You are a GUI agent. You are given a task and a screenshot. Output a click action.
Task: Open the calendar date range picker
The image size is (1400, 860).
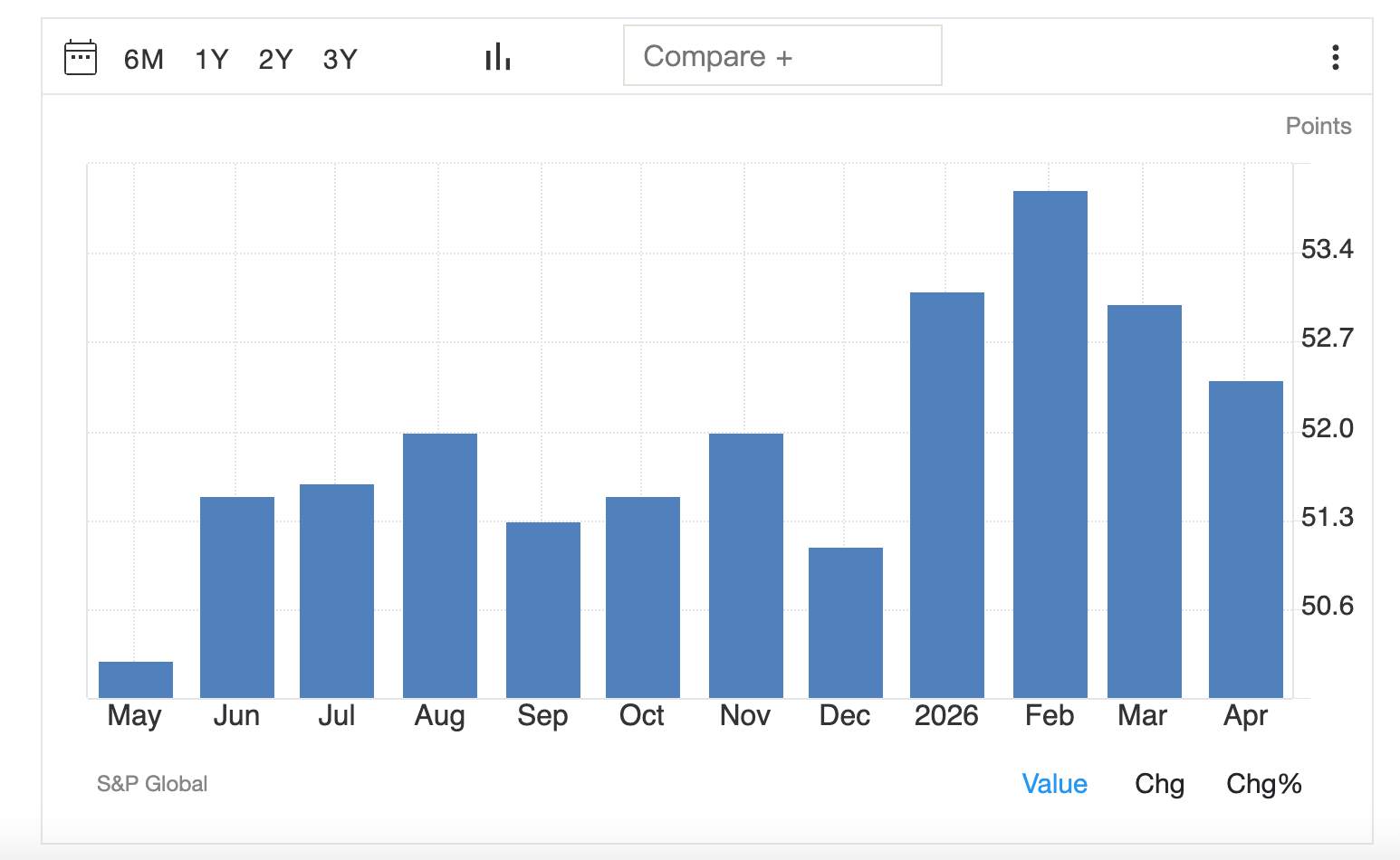[x=81, y=58]
